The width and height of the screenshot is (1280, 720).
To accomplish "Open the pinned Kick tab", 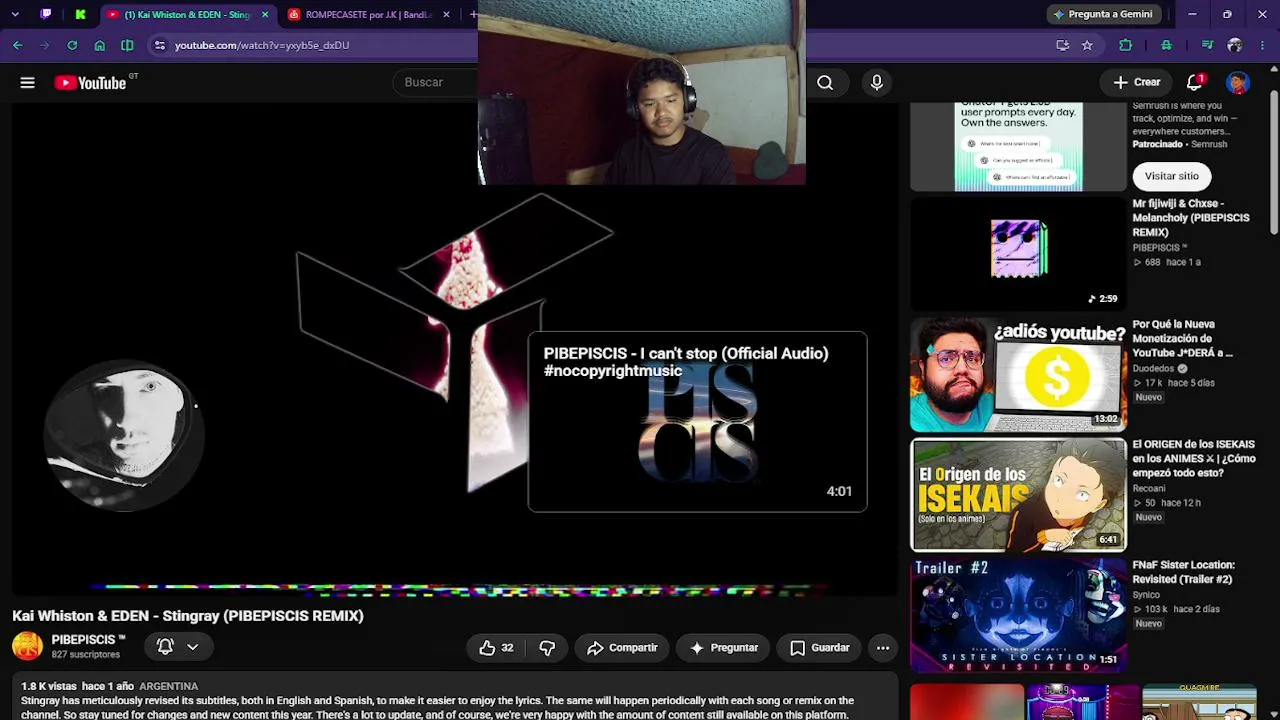I will point(80,14).
